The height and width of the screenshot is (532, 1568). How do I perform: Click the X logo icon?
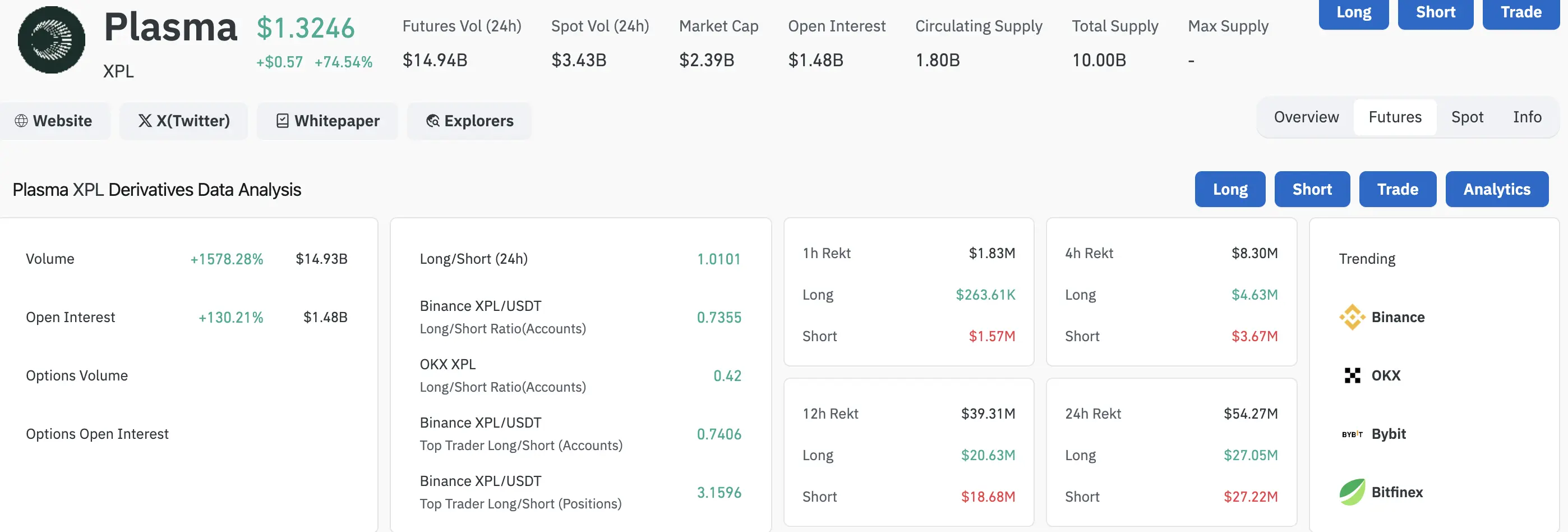(x=145, y=121)
